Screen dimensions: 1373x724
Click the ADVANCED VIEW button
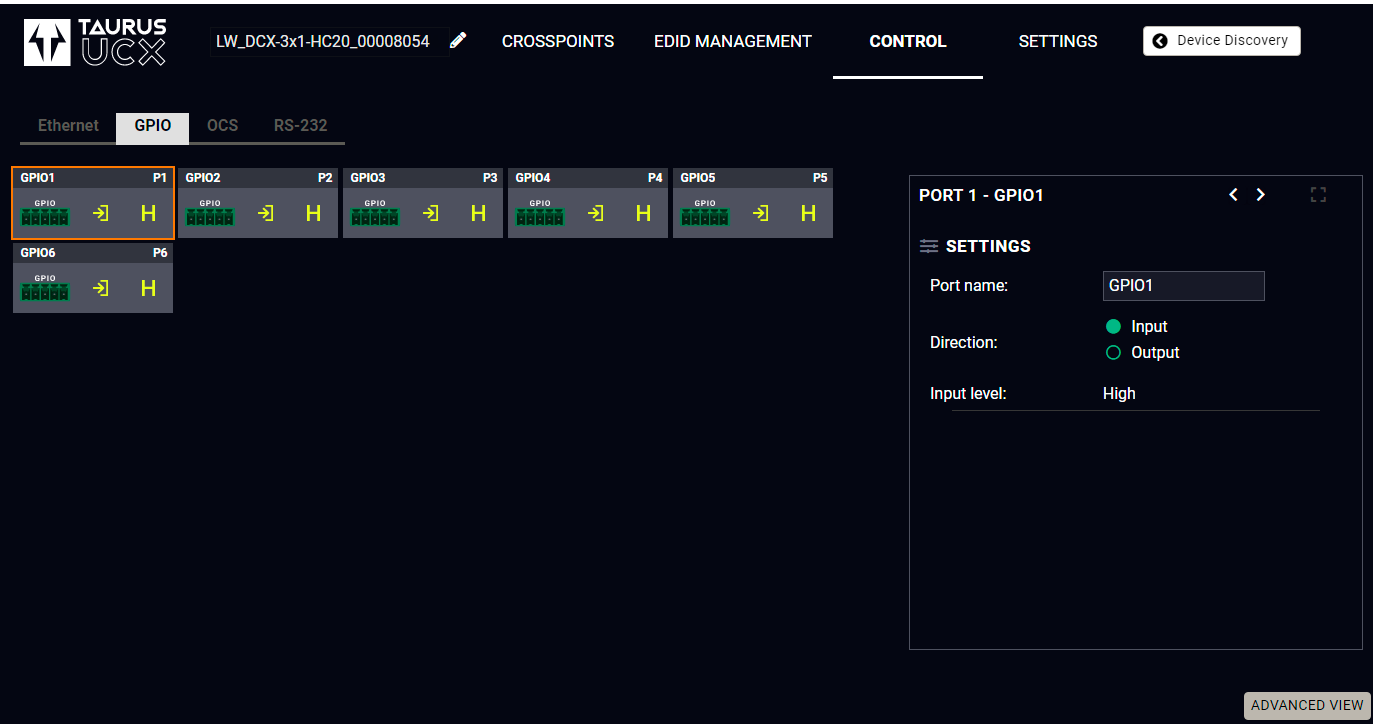coord(1307,705)
